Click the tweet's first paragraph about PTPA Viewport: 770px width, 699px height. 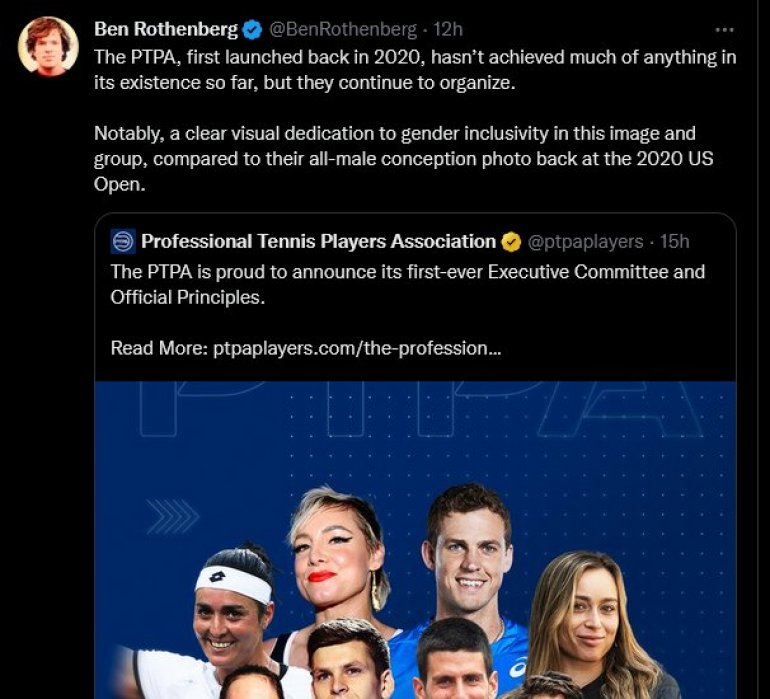414,69
